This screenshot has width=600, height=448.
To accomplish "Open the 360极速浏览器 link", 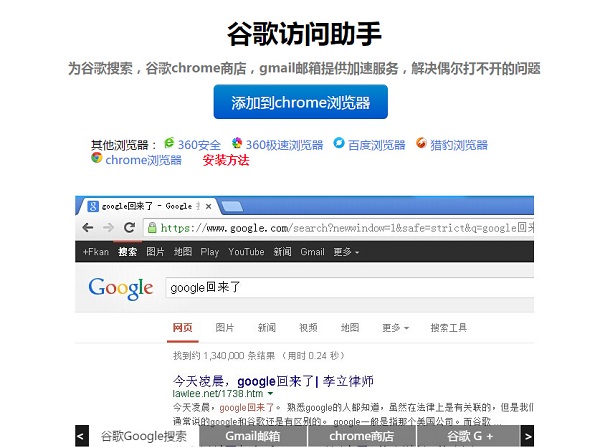I will tap(284, 145).
